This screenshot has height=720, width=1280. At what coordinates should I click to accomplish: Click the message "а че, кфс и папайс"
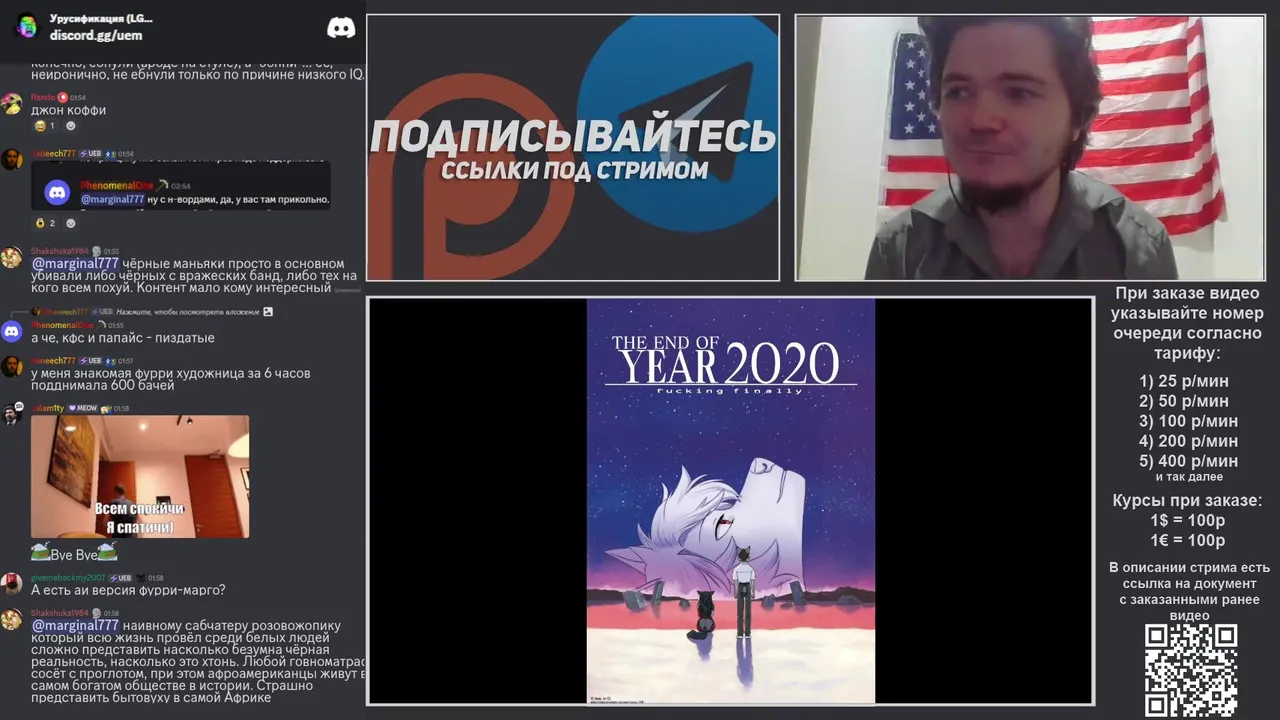pos(123,338)
